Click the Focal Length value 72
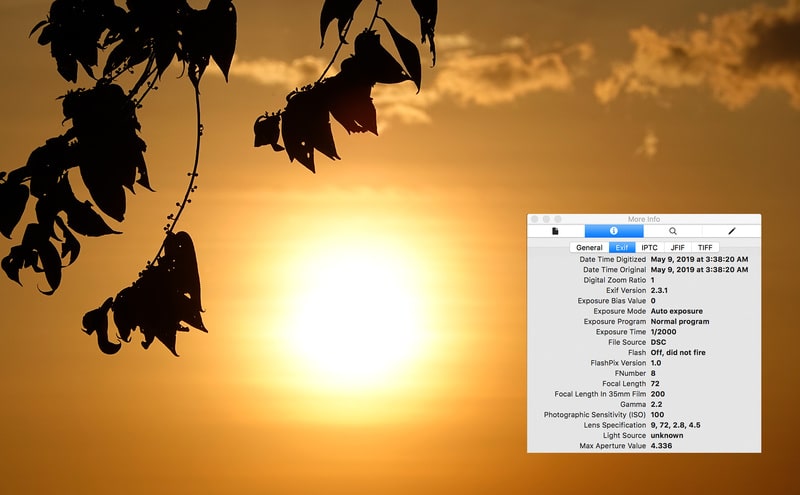The width and height of the screenshot is (800, 495). pos(655,384)
